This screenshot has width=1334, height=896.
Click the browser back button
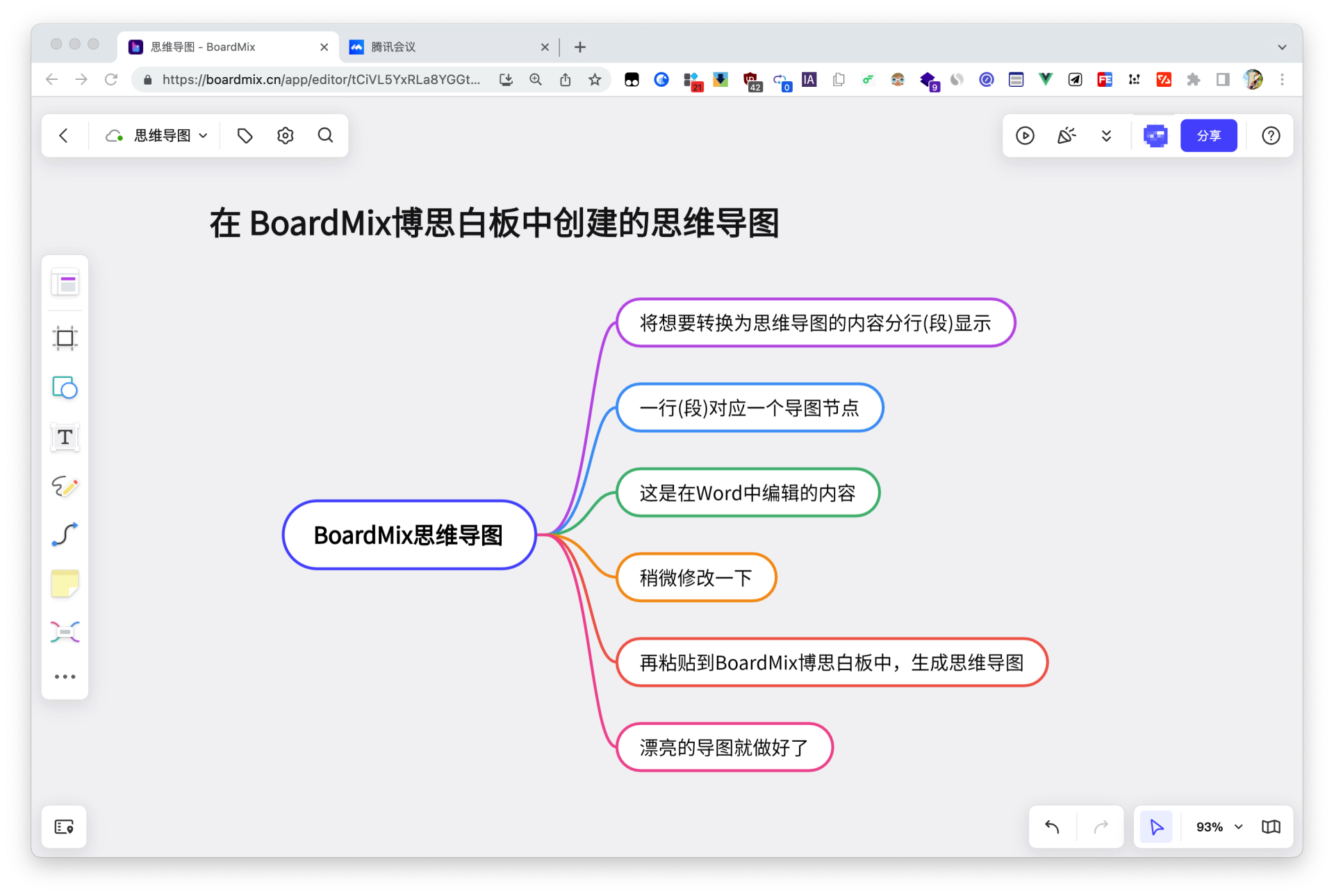tap(51, 80)
